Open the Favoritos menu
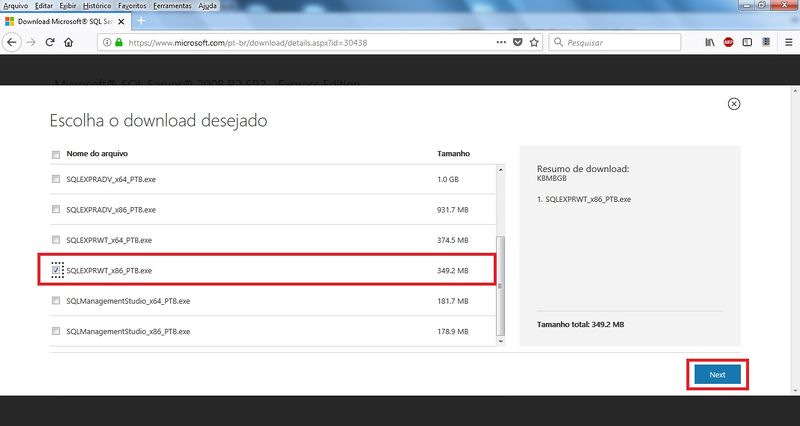 click(x=132, y=6)
